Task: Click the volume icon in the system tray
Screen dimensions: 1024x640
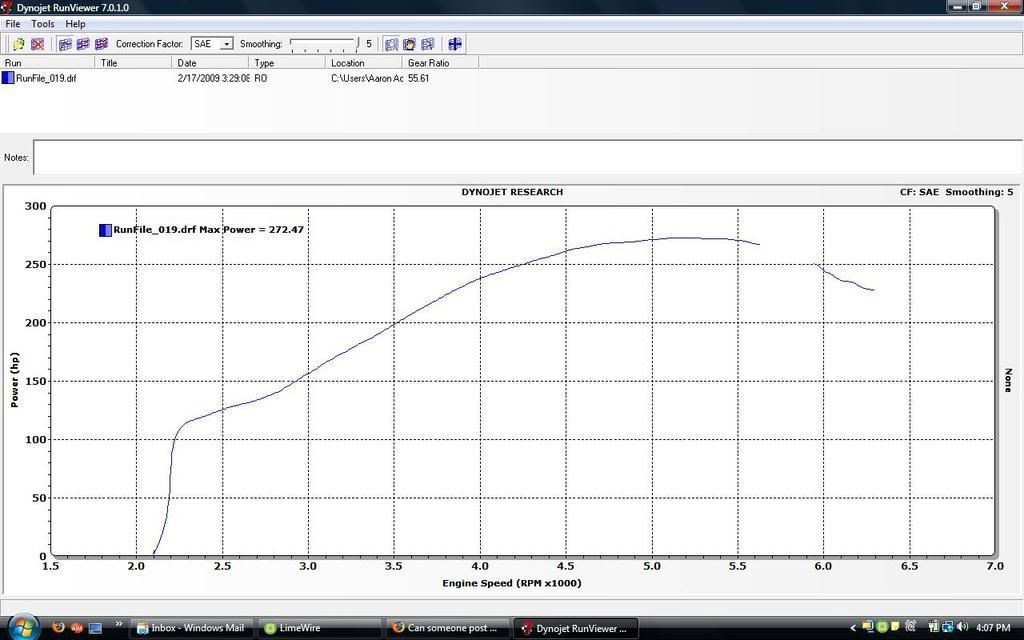Action: point(961,628)
